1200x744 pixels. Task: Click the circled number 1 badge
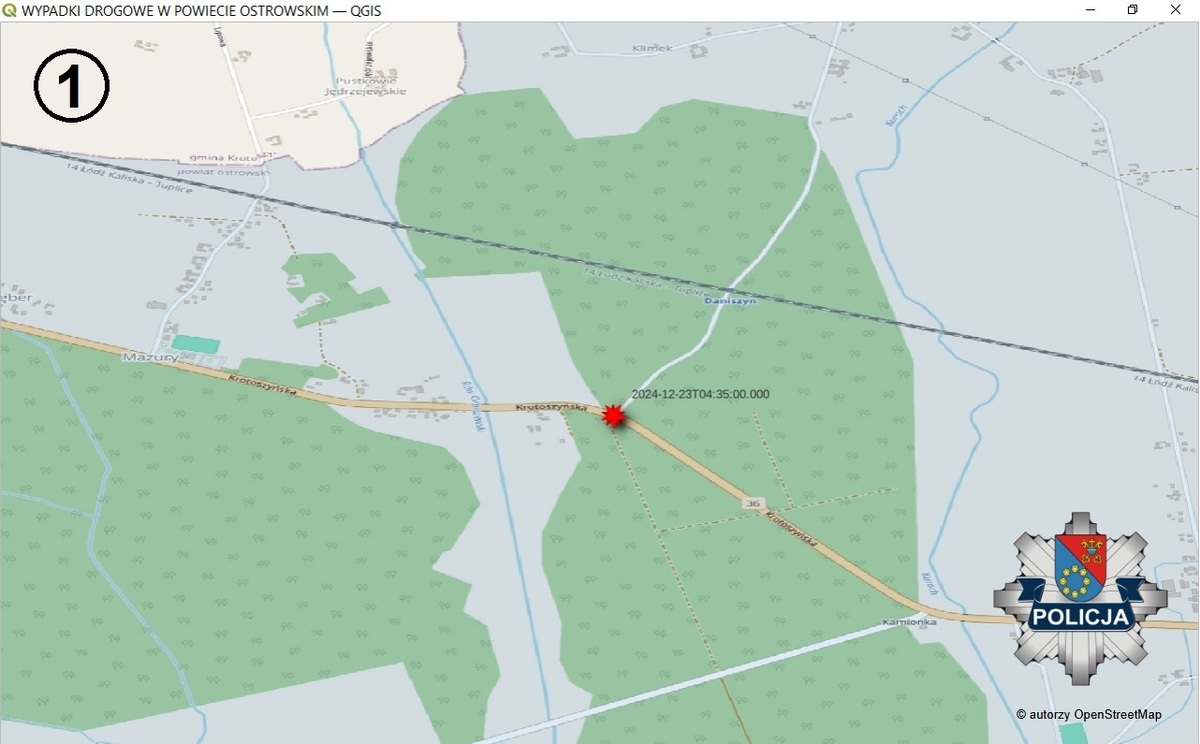coord(72,87)
